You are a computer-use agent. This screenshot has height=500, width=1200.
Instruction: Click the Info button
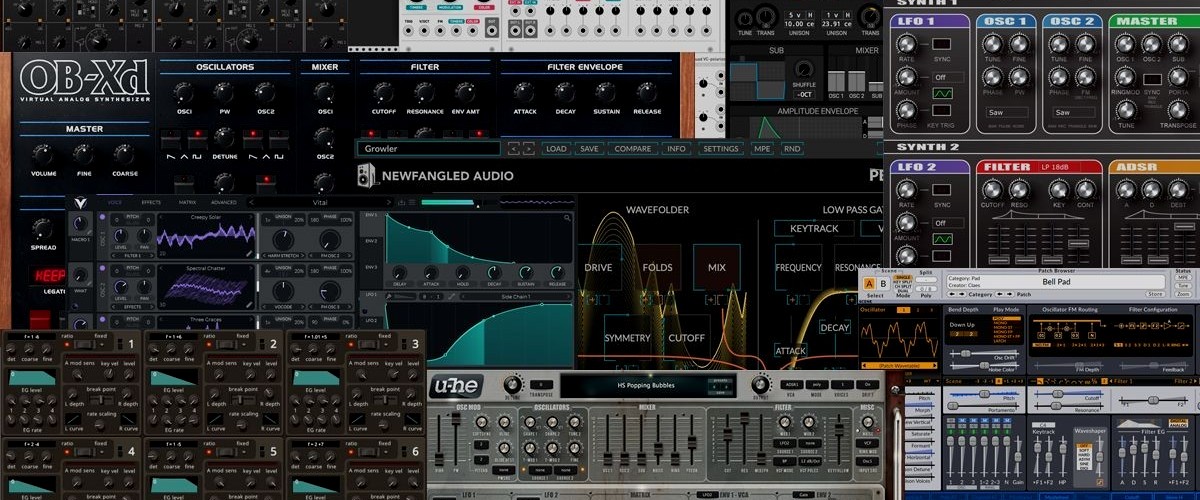pos(677,149)
